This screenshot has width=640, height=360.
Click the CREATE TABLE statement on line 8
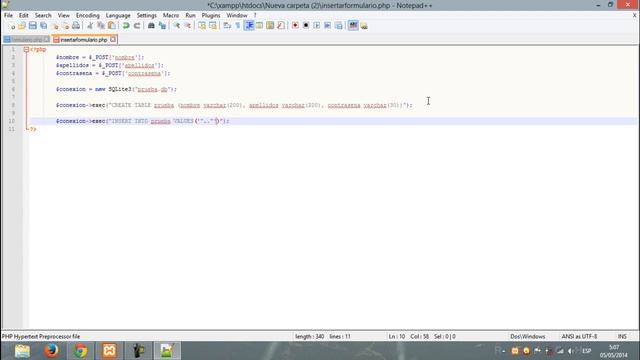point(234,105)
